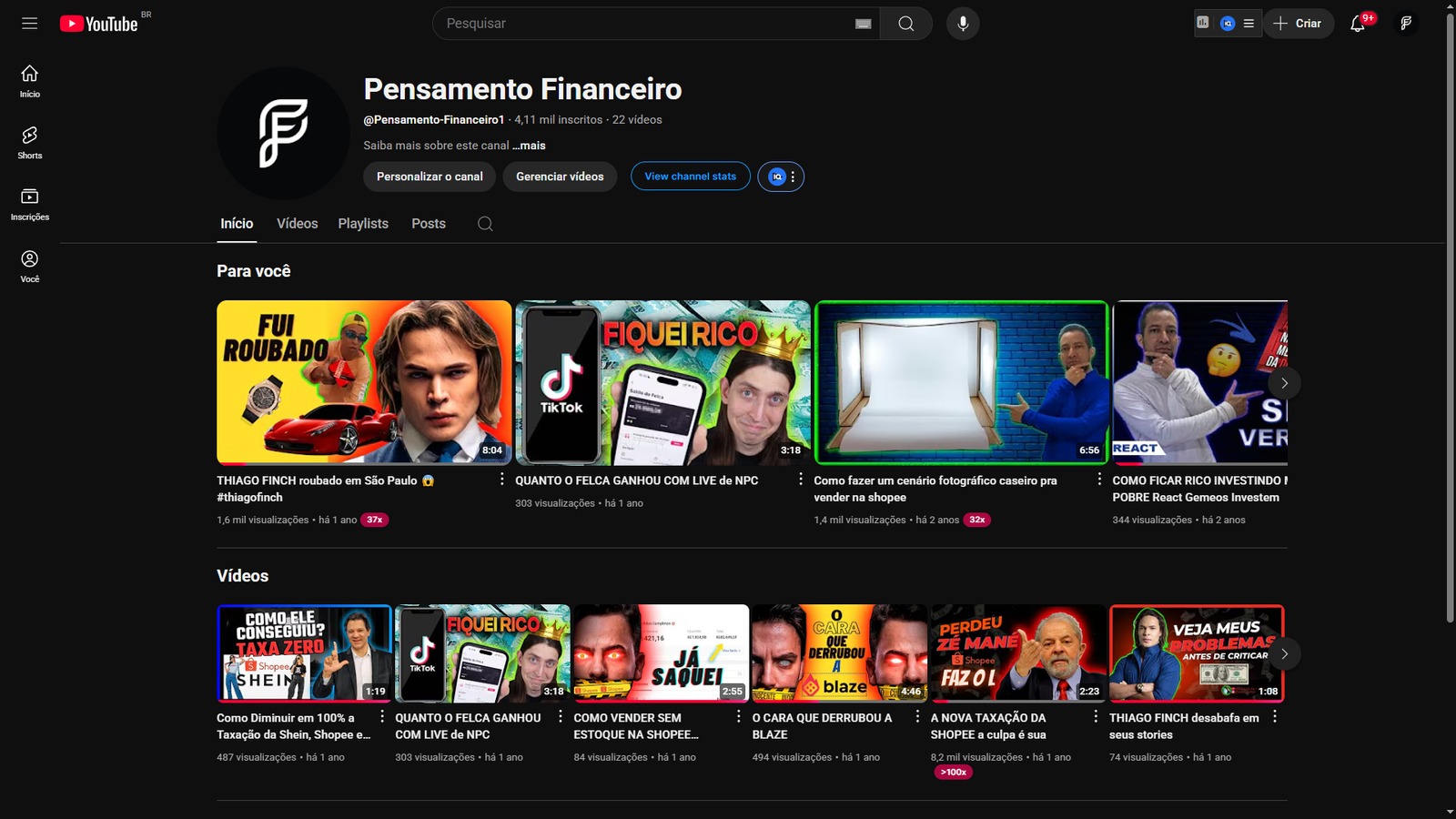Search within the channel using magnifier icon

[x=485, y=224]
